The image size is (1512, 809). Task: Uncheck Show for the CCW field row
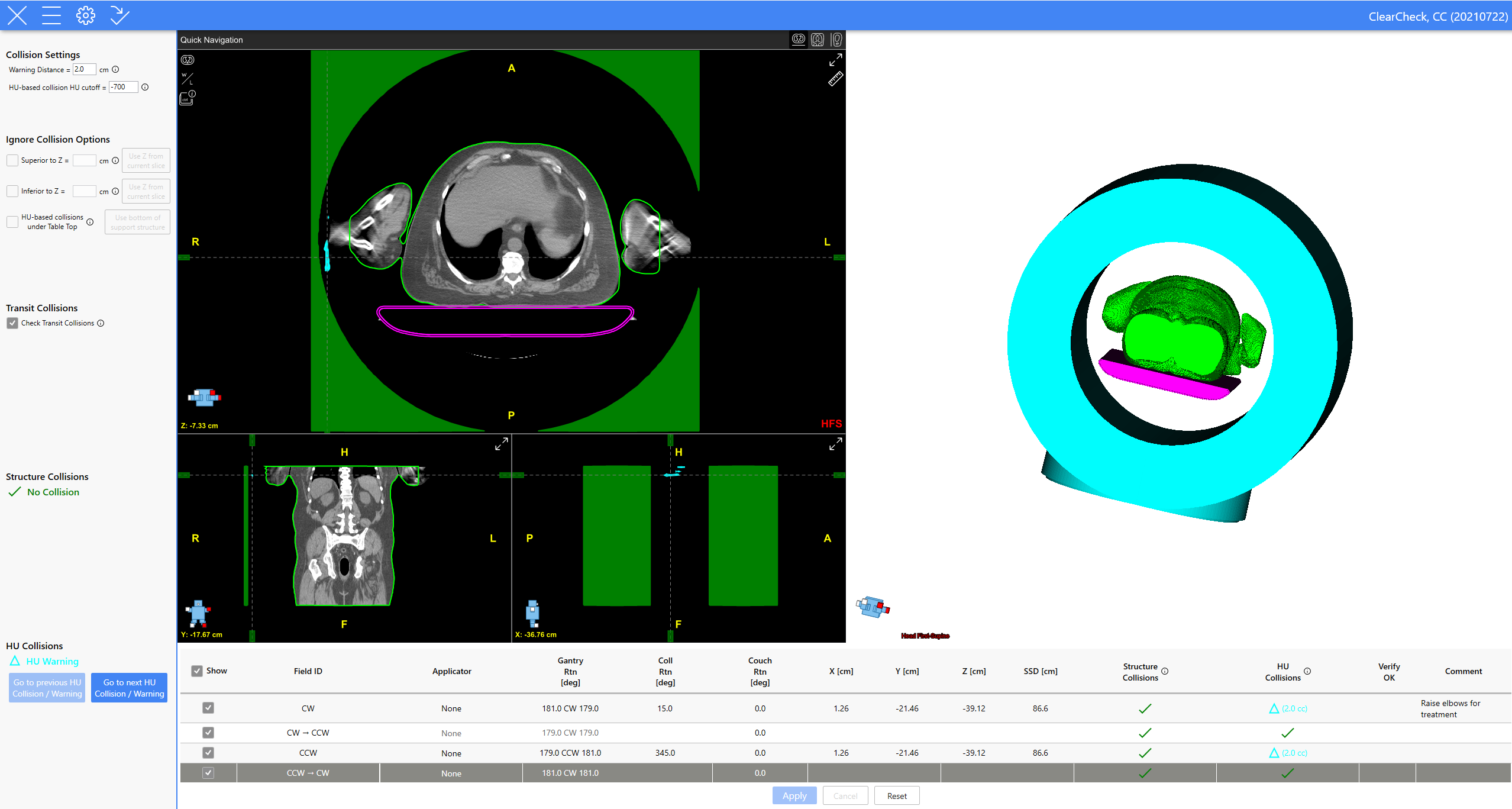(208, 753)
